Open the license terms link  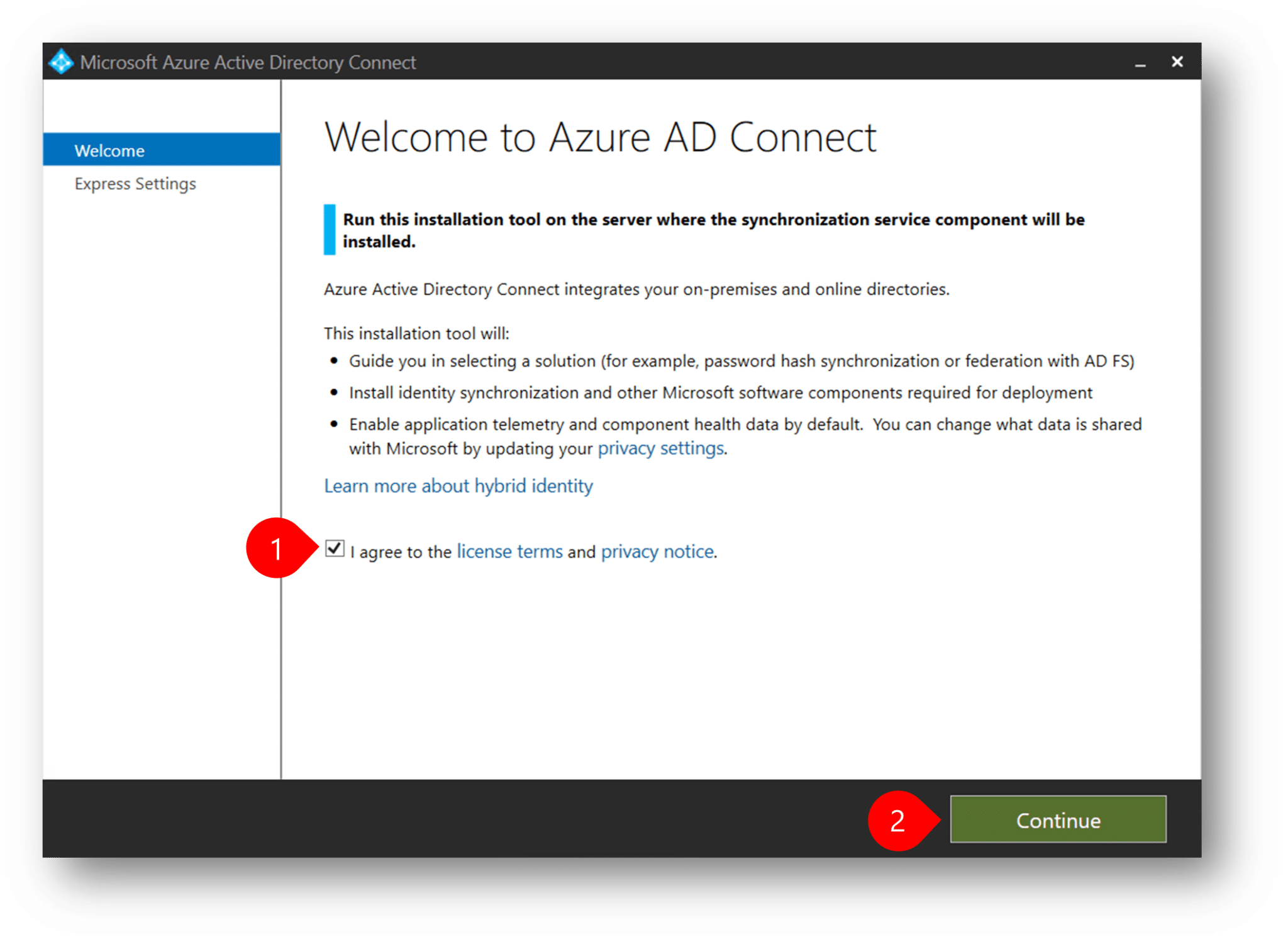pos(509,552)
